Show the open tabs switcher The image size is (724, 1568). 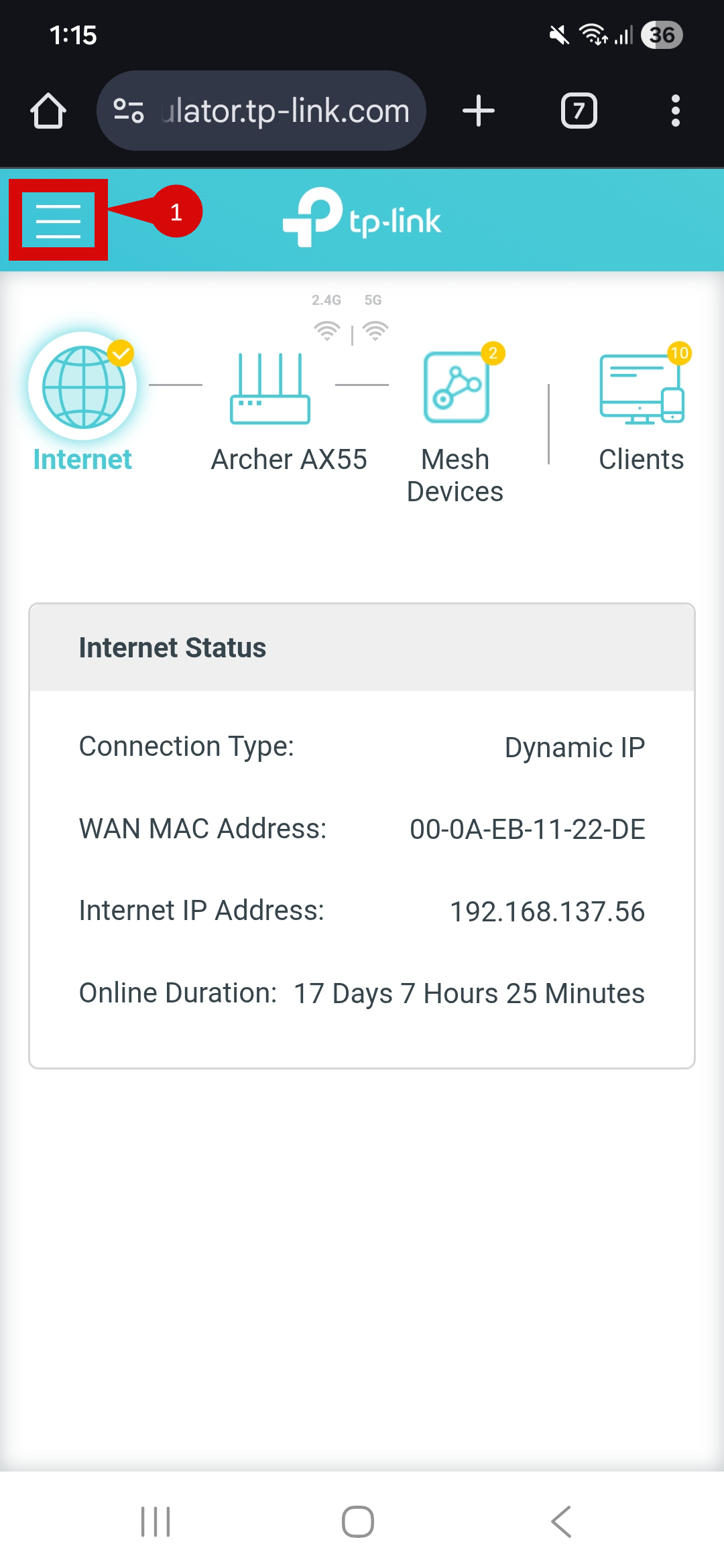coord(579,111)
